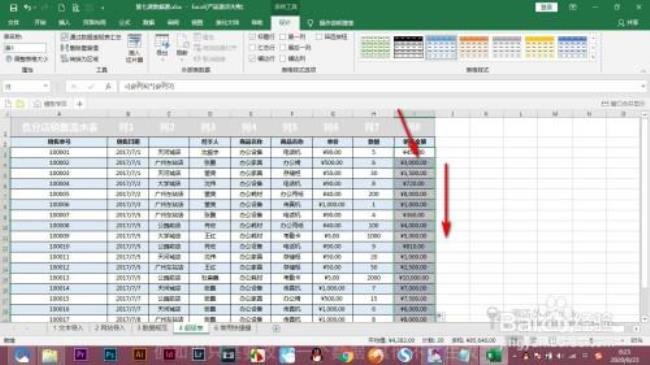The image size is (650, 365).
Task: Switch to the View (视图) ribbon tab
Action: coord(197,23)
